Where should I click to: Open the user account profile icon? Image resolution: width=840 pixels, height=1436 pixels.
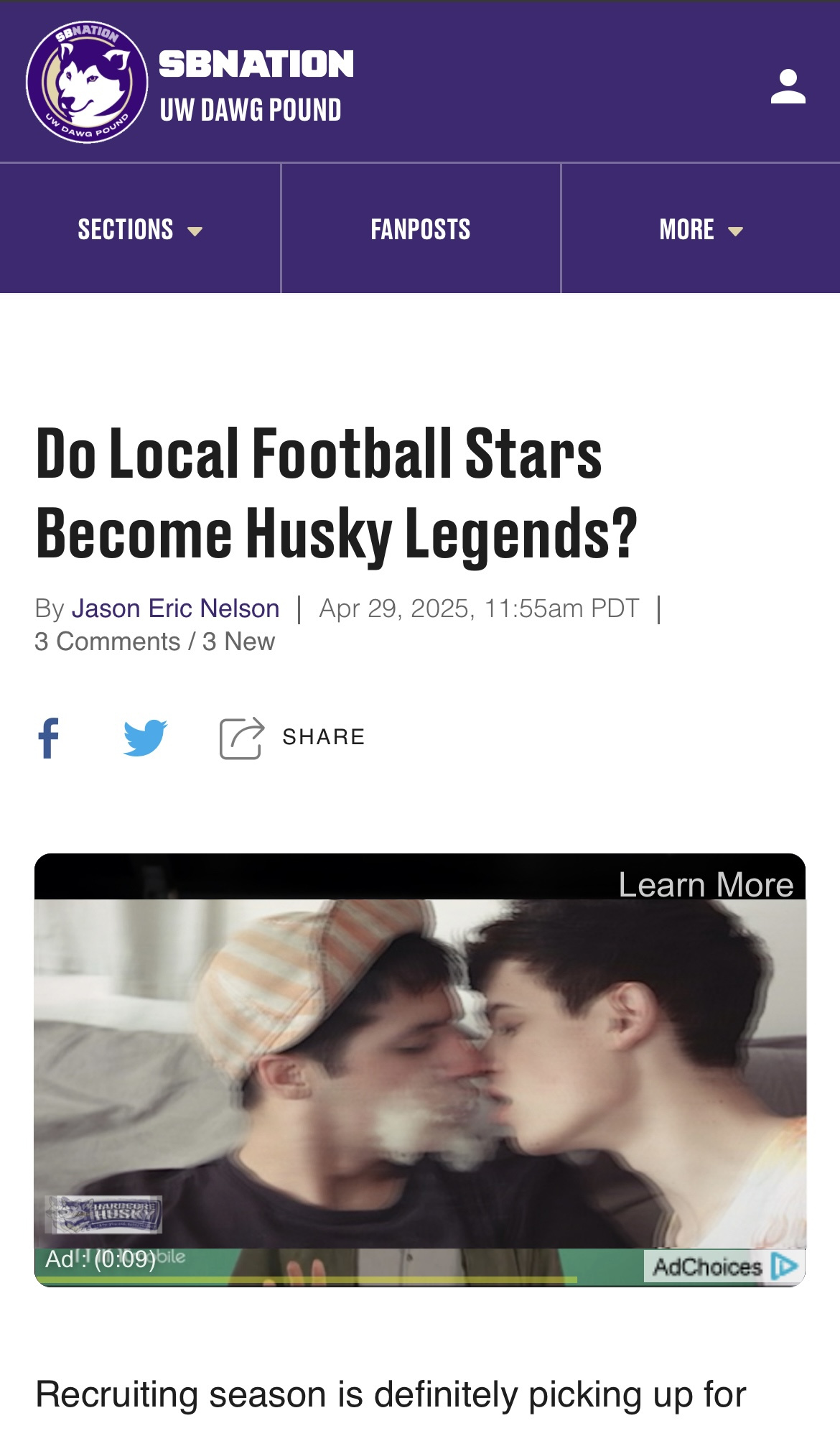point(788,86)
